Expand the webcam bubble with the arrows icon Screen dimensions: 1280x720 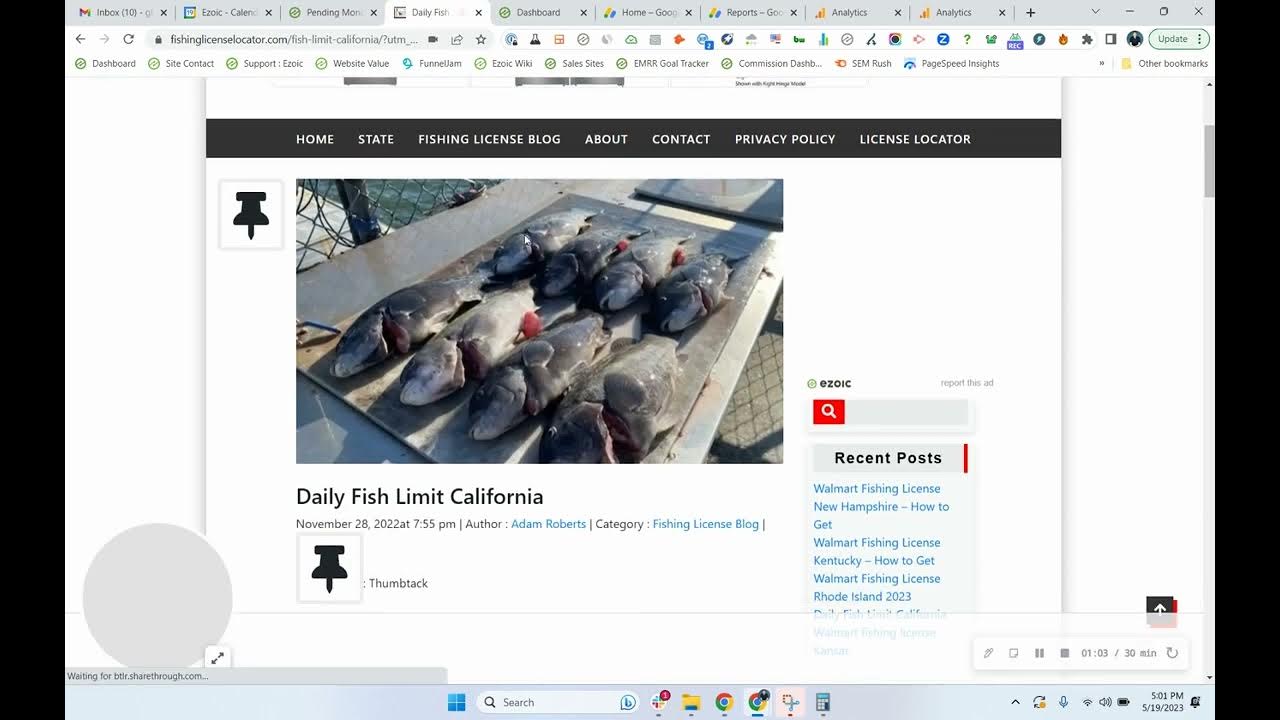click(x=217, y=657)
